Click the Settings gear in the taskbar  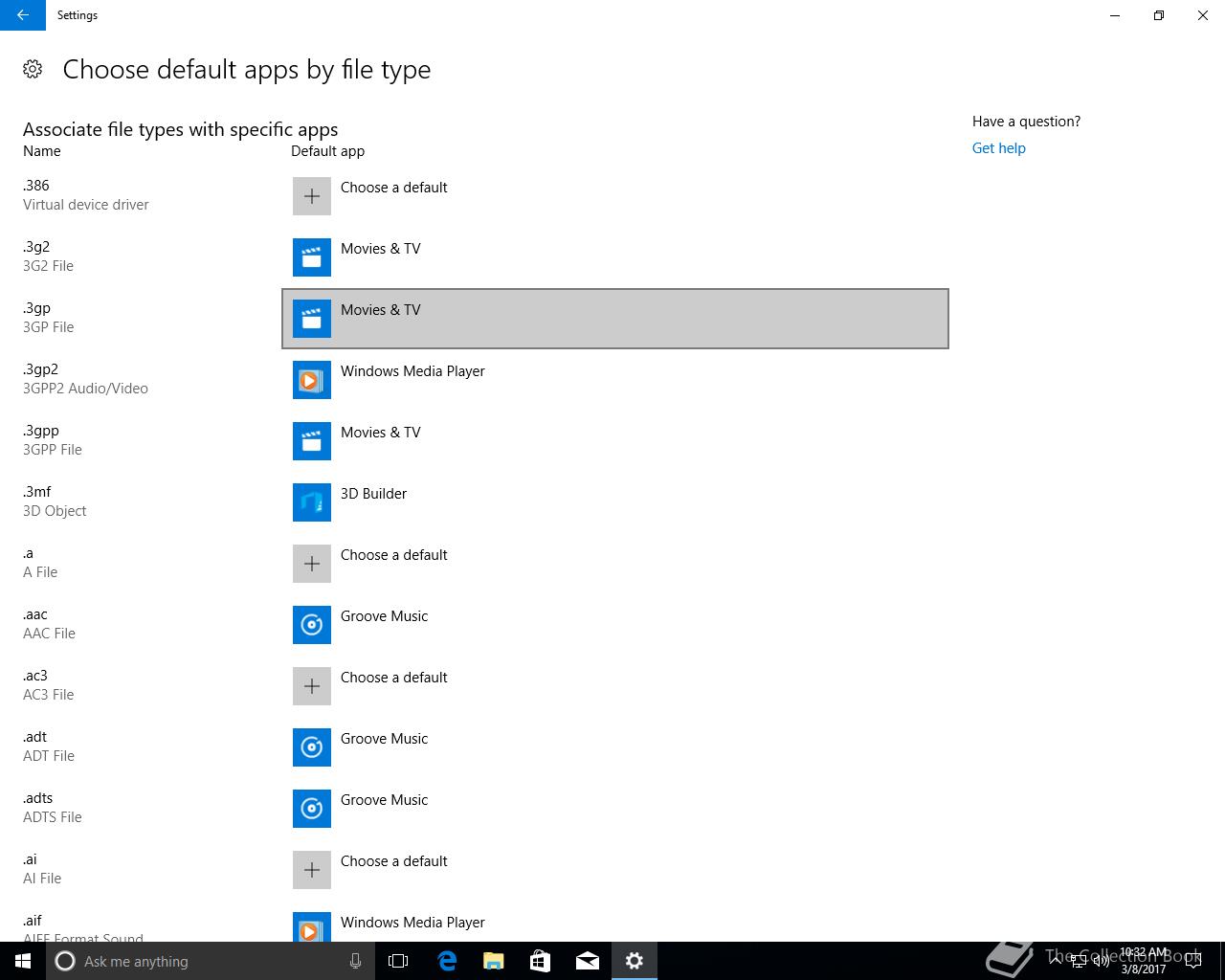(635, 961)
